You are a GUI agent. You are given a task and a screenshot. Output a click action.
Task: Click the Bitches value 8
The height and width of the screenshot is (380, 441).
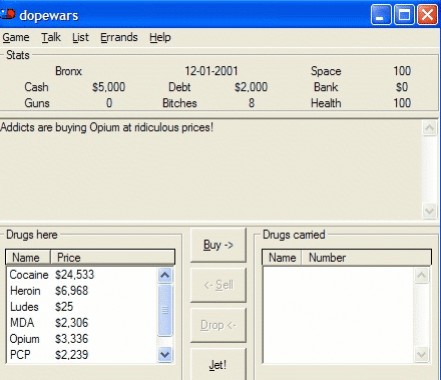[251, 103]
